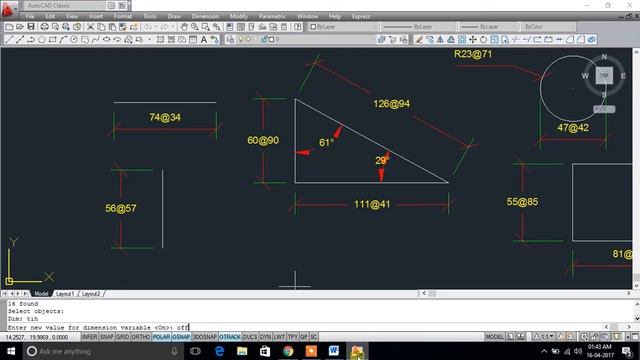Toggle GRID display in status bar
Image resolution: width=640 pixels, height=360 pixels.
pyautogui.click(x=122, y=337)
